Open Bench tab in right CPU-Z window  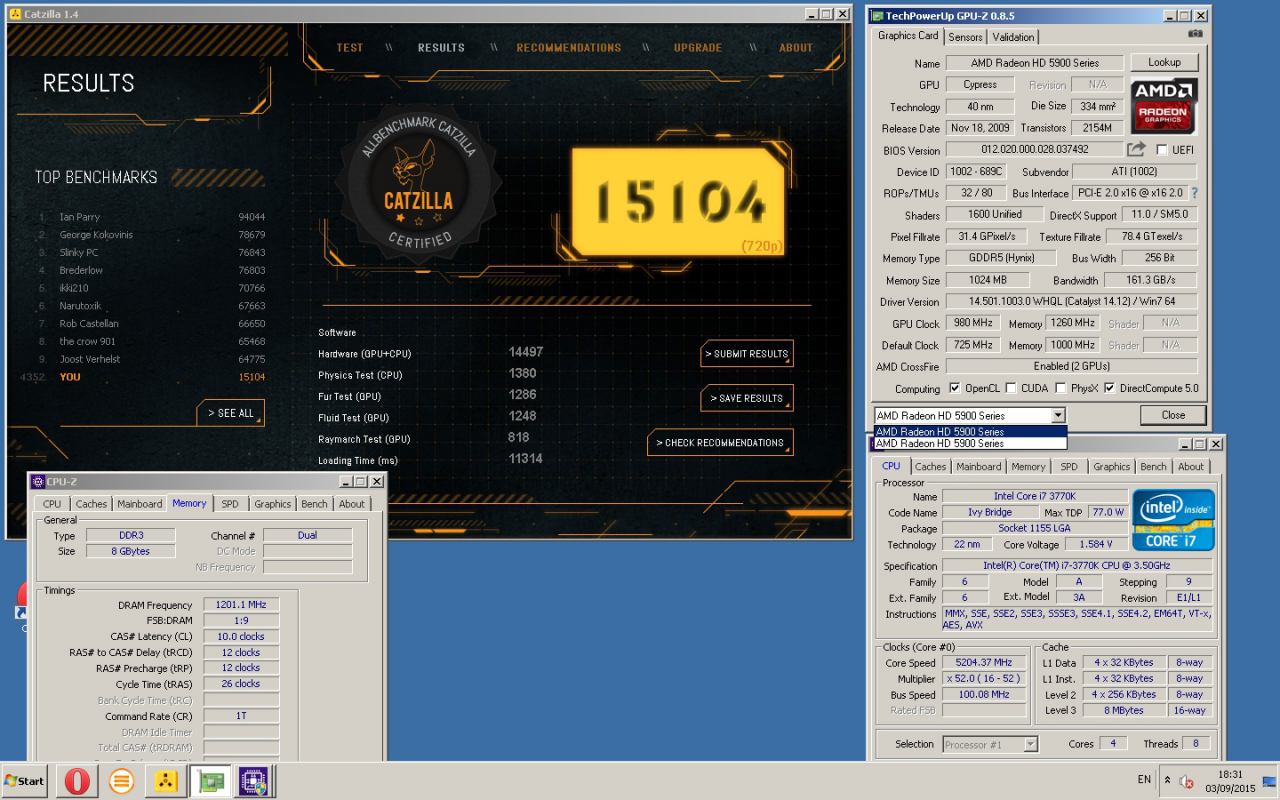click(1153, 466)
